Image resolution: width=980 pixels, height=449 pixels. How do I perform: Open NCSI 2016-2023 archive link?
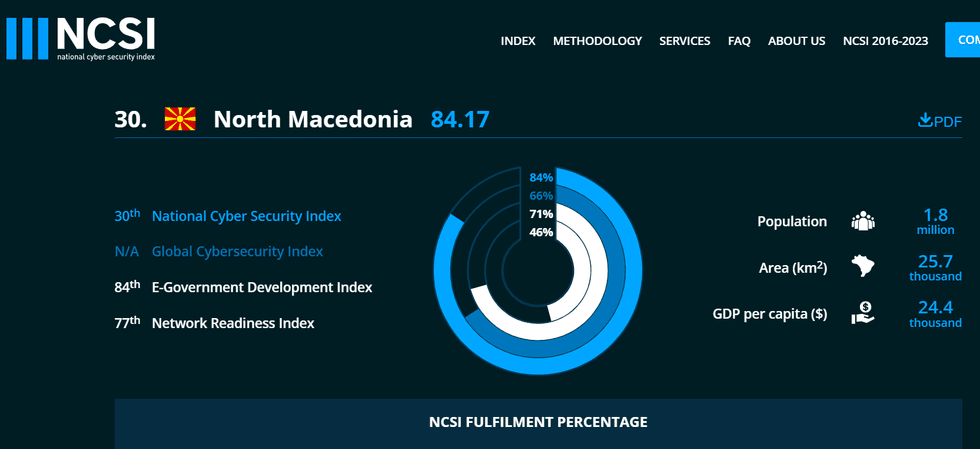point(886,41)
